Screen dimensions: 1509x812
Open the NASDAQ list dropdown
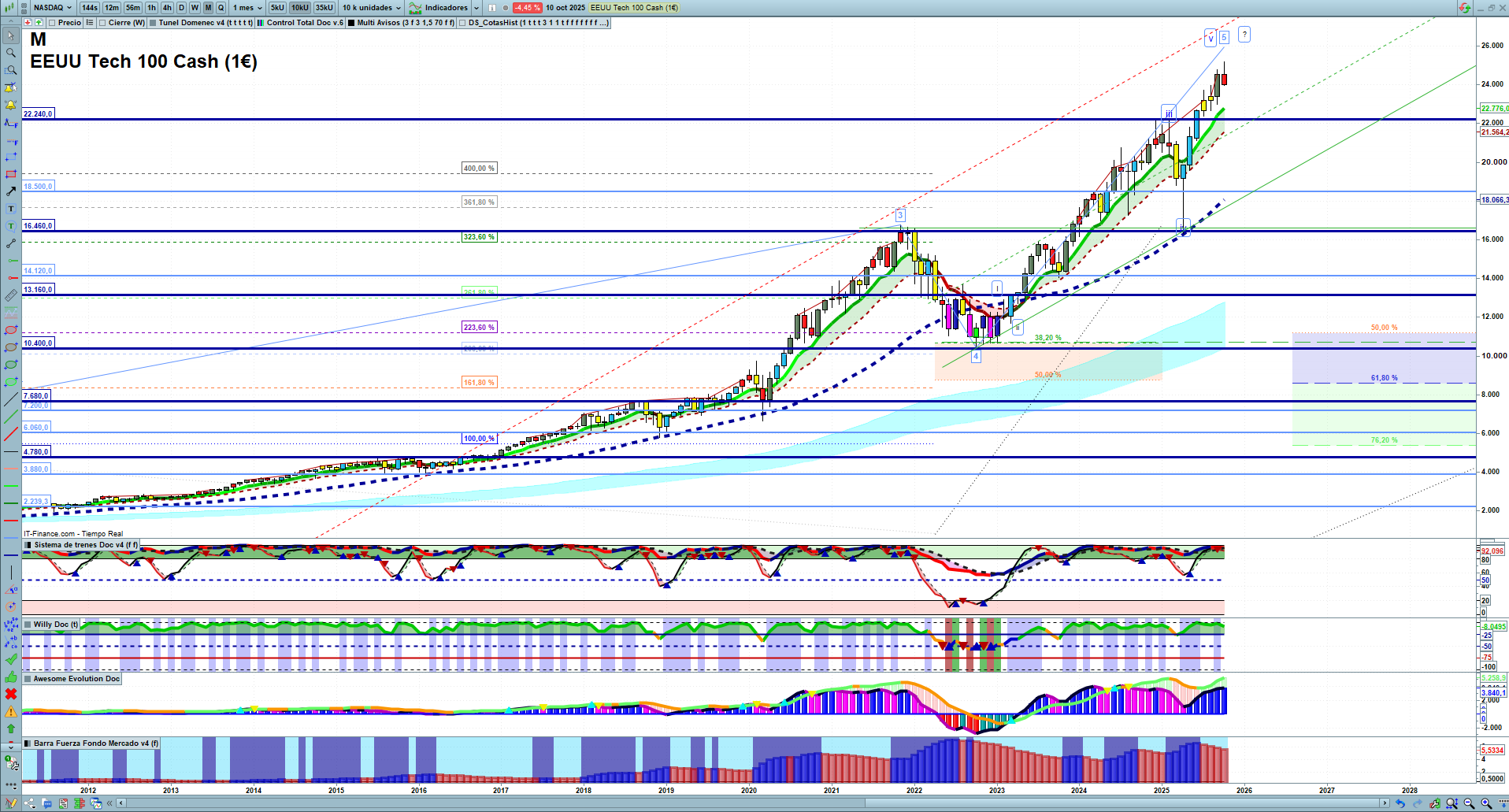click(x=52, y=8)
